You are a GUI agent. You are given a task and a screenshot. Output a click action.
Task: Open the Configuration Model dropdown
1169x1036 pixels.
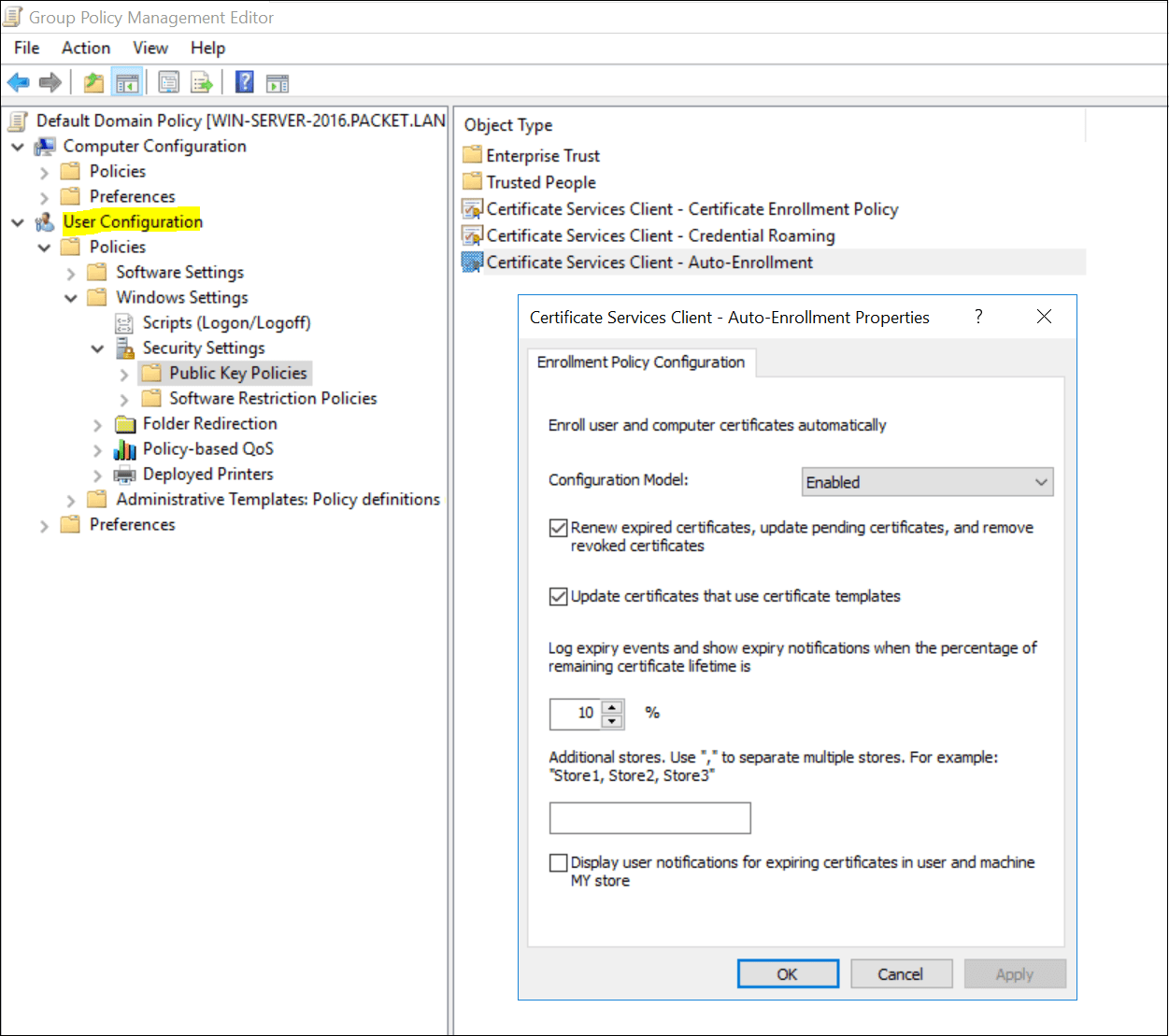[x=1040, y=481]
